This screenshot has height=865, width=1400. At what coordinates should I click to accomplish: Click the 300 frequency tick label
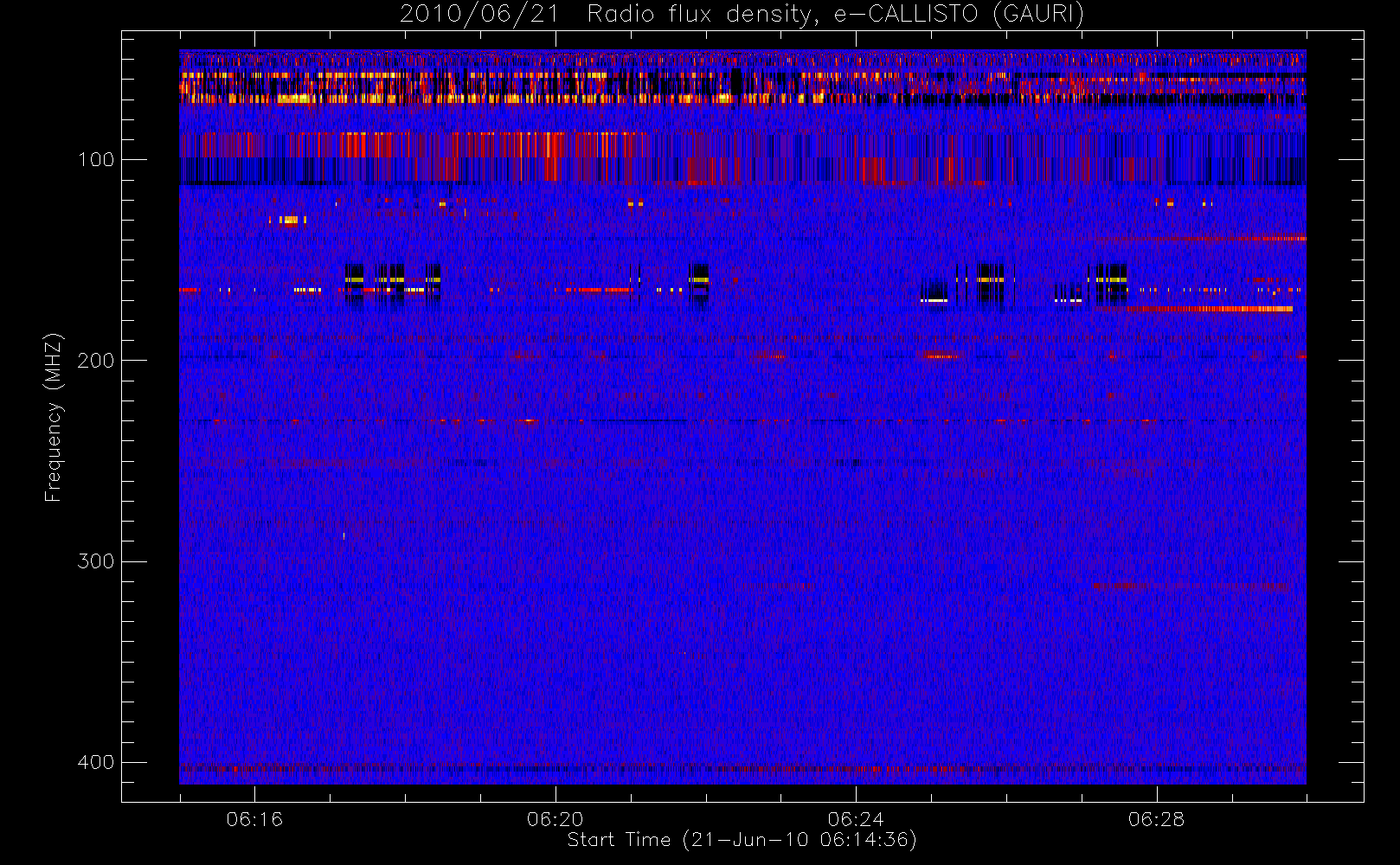tap(95, 561)
